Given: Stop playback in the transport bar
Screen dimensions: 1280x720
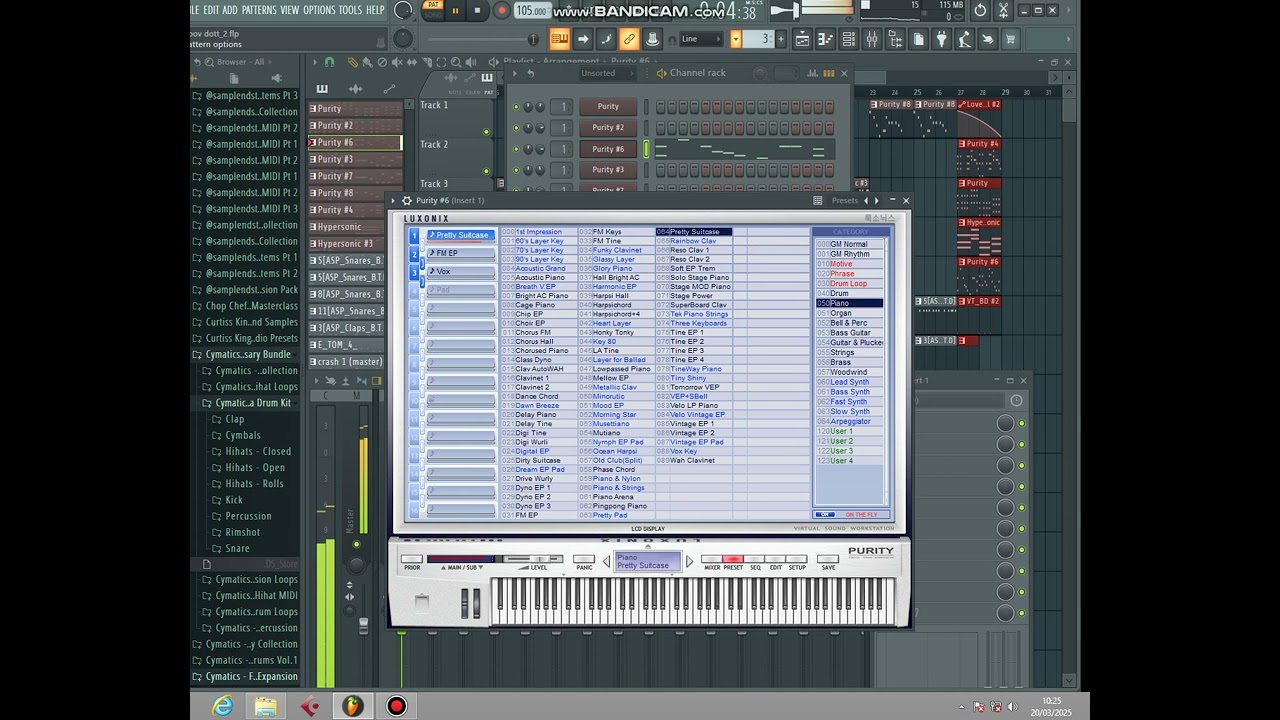Looking at the screenshot, I should pyautogui.click(x=477, y=11).
